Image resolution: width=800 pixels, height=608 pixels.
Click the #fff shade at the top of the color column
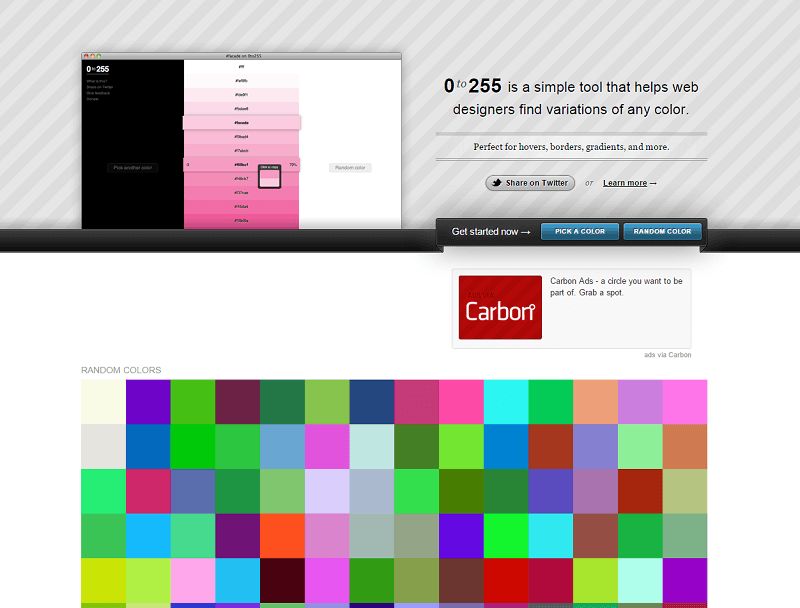click(244, 66)
